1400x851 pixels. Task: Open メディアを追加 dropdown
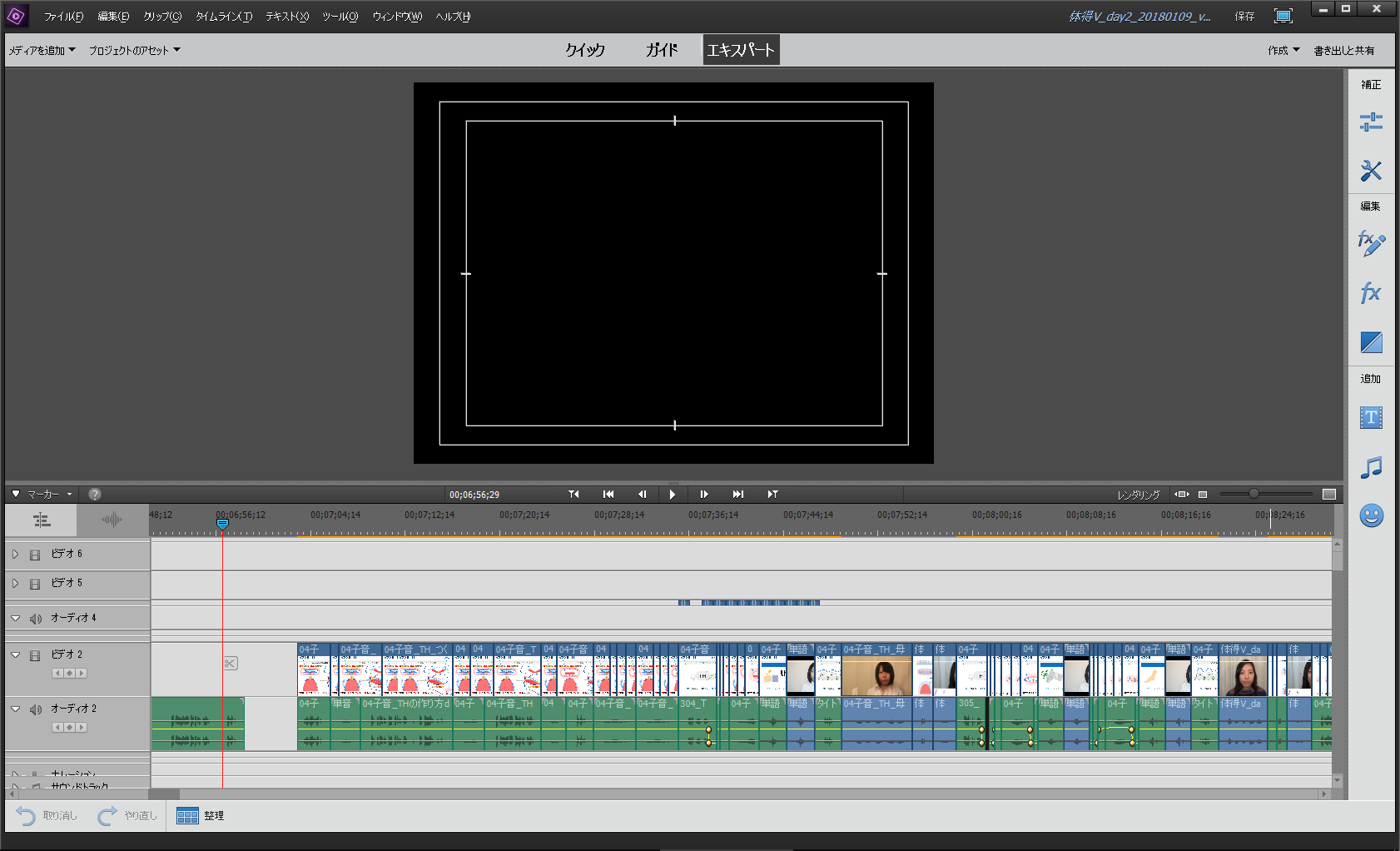click(42, 51)
